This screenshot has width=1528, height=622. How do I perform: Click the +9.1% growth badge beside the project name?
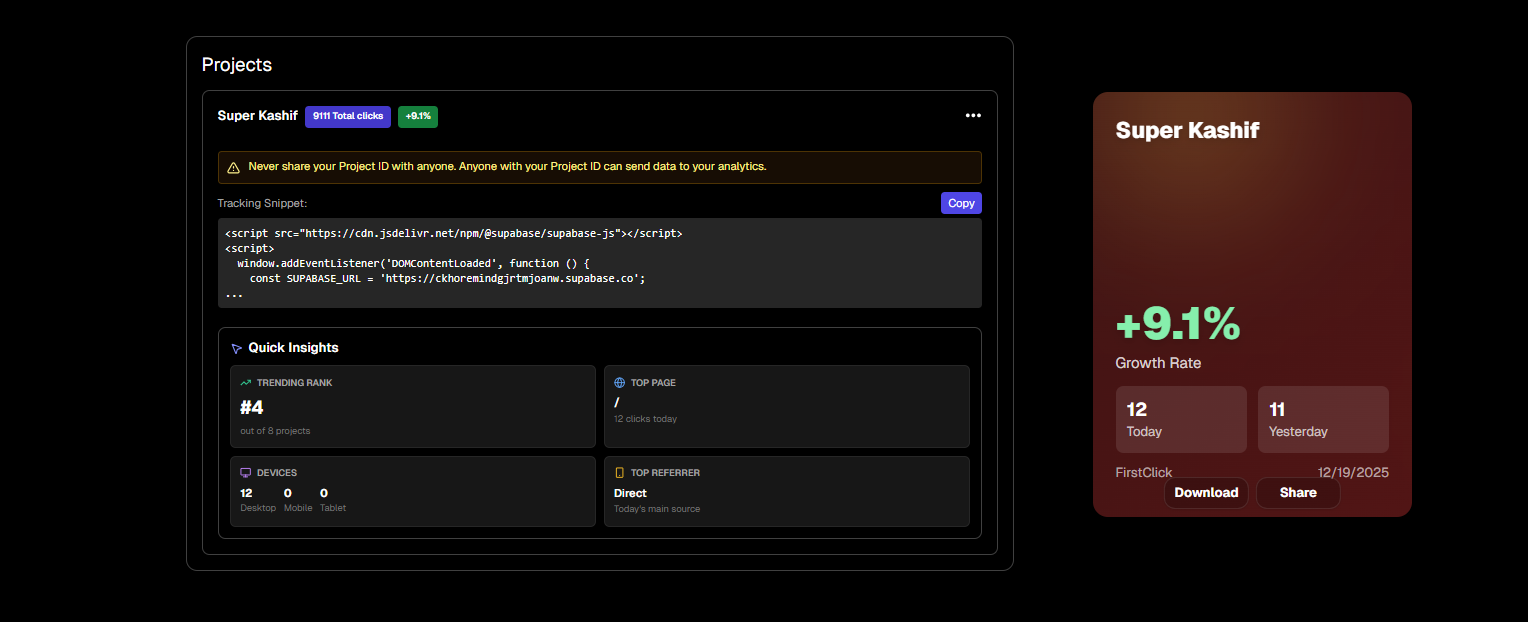[417, 116]
